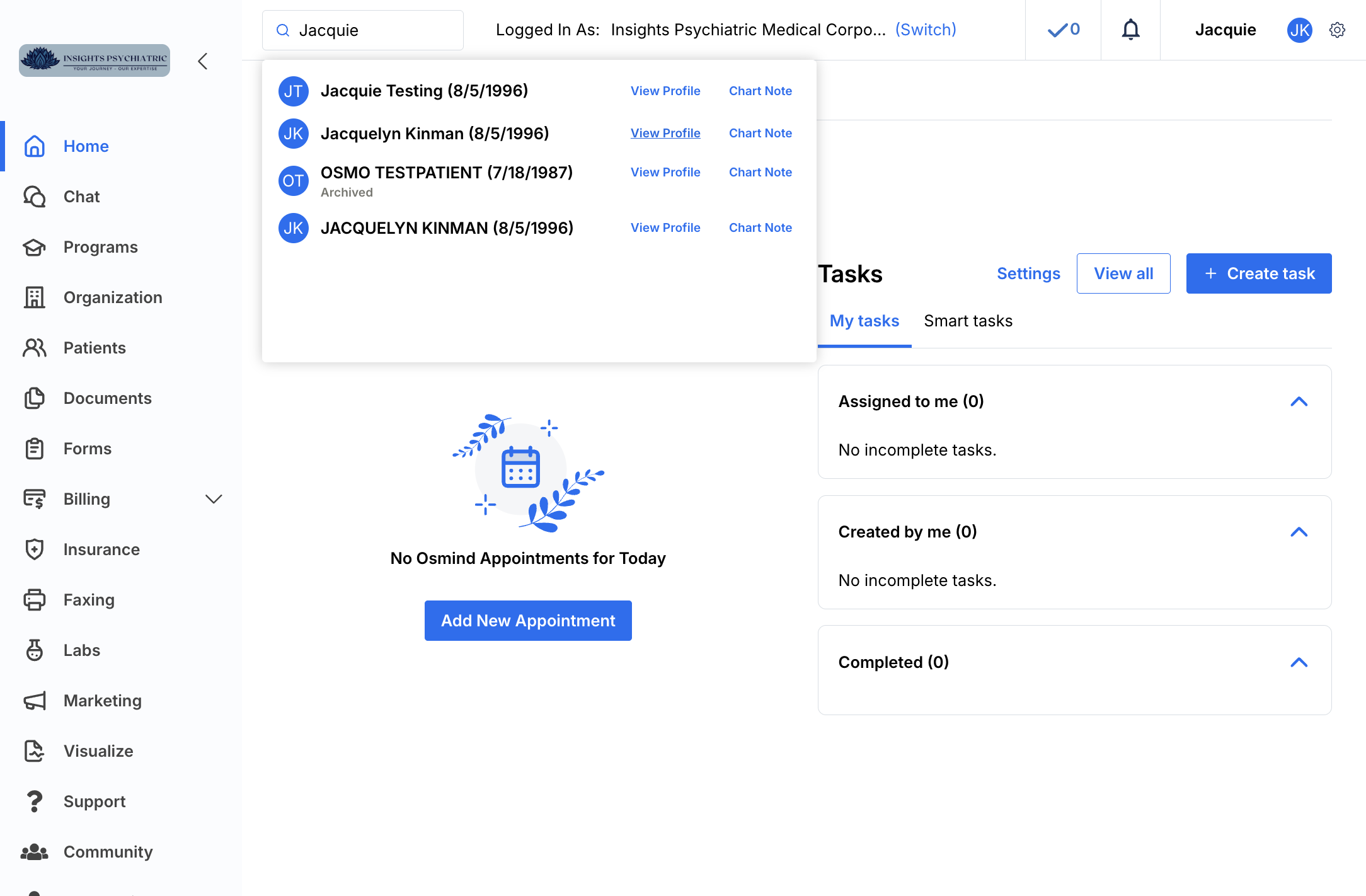Open the notifications bell
Screen dimensions: 1366x896
click(x=1131, y=30)
